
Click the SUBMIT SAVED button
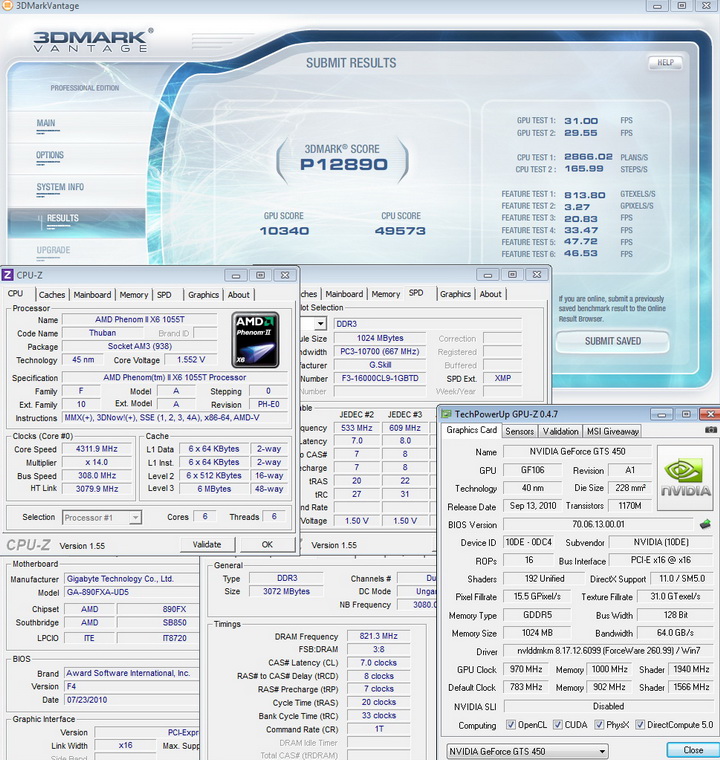coord(613,341)
